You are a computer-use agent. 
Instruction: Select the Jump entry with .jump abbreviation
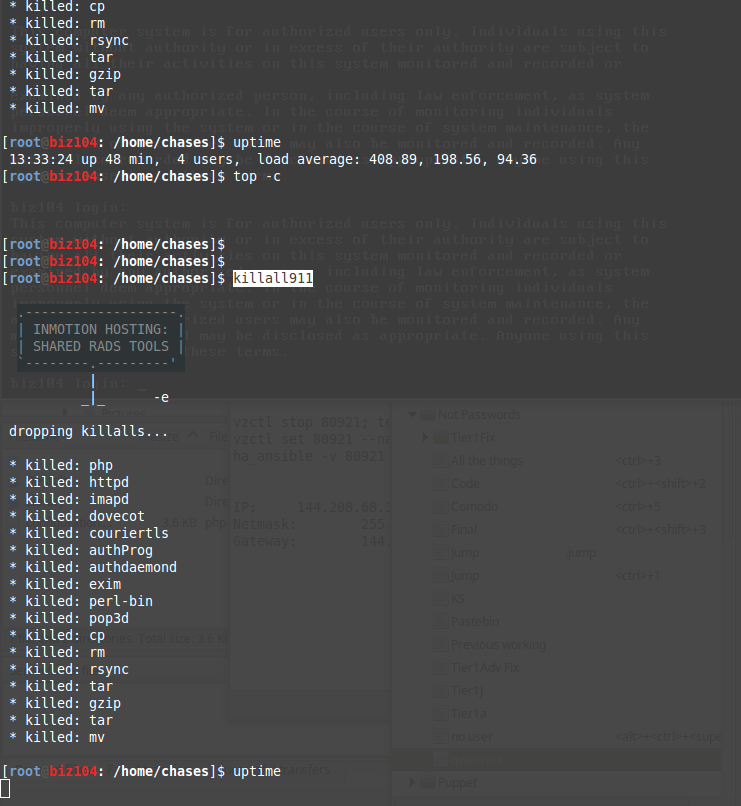pyautogui.click(x=465, y=553)
